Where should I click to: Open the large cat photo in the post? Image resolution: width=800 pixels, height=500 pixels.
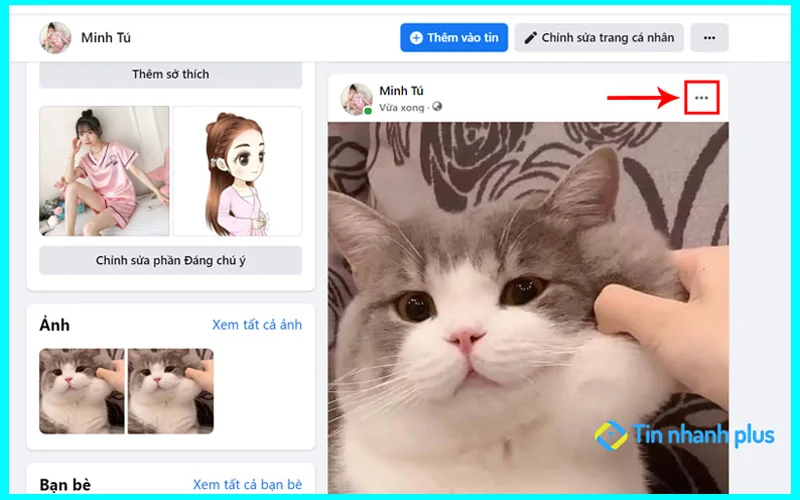(x=528, y=308)
